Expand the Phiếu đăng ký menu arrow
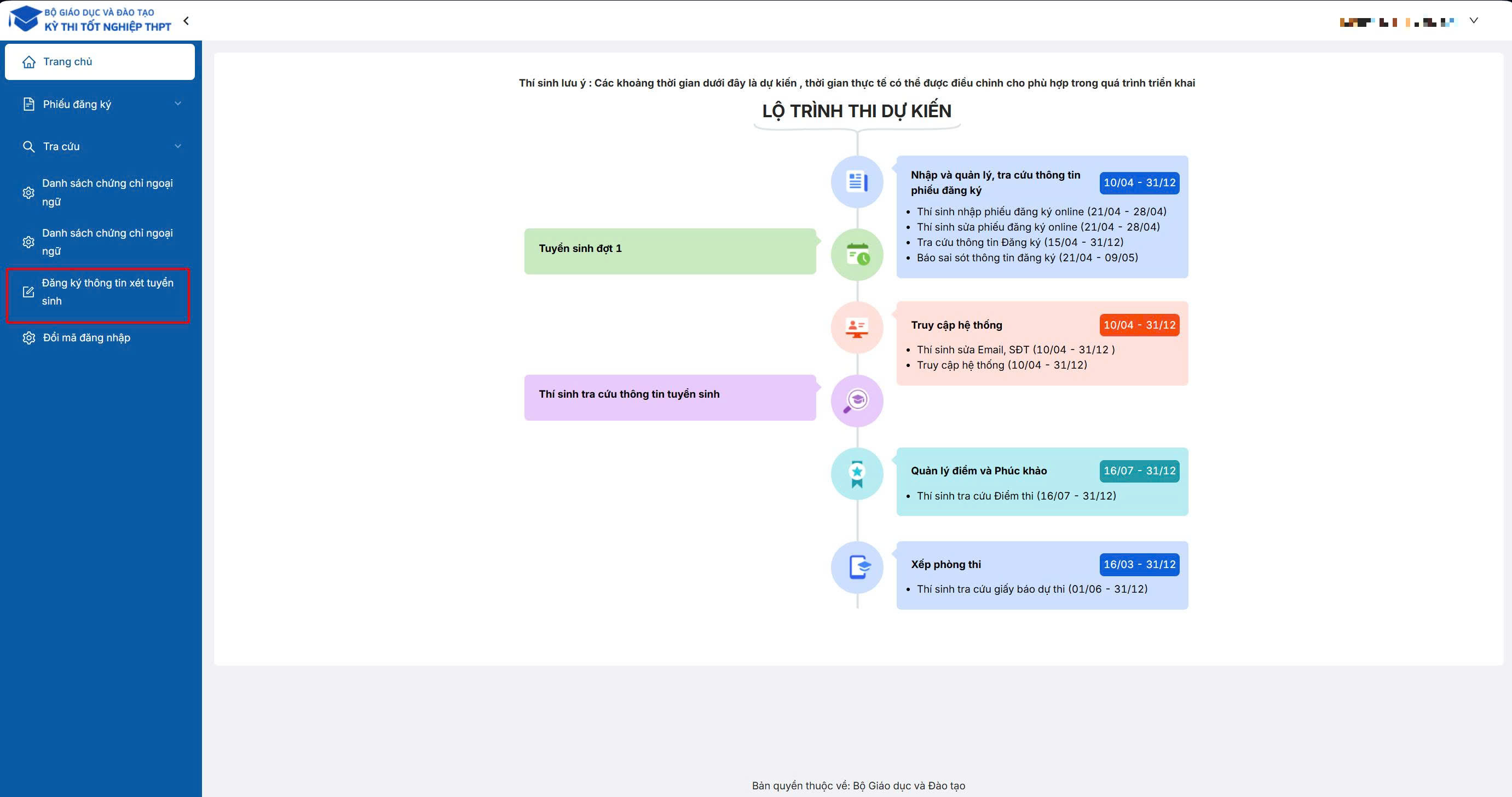1512x797 pixels. click(178, 104)
